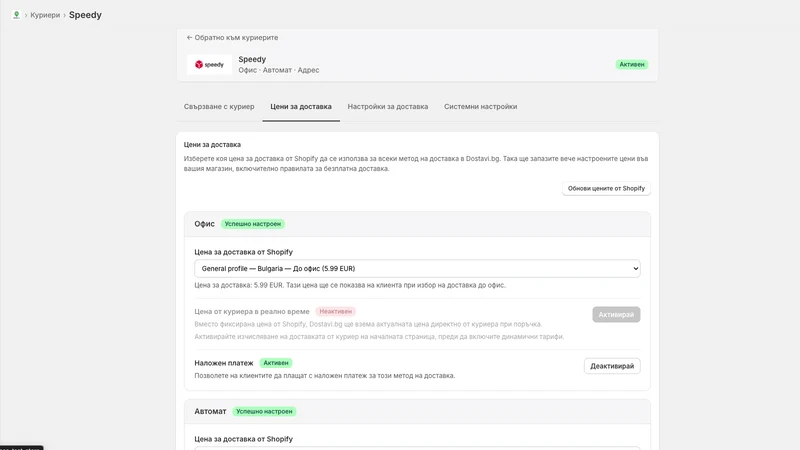
Task: Click the Офис section header
Action: coord(417,224)
